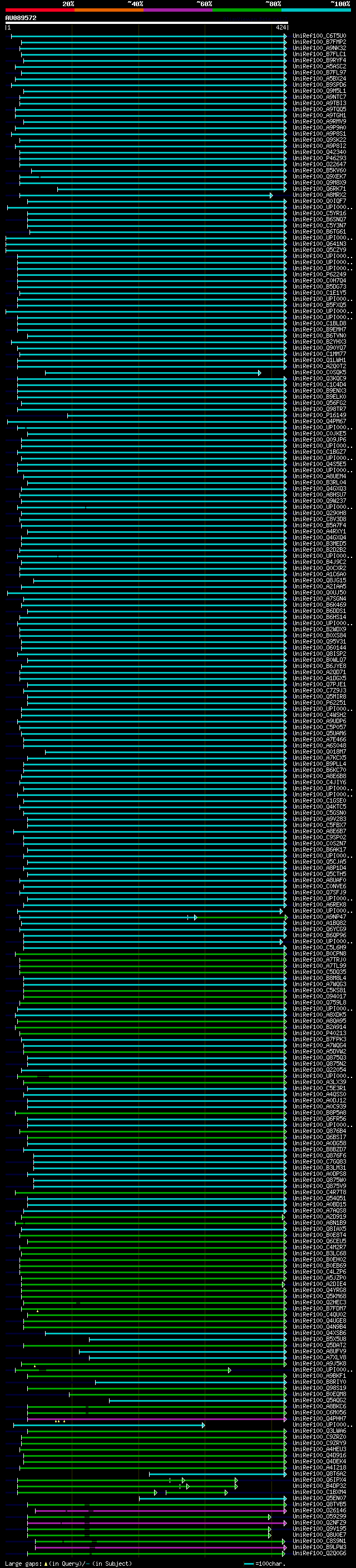Image resolution: width=356 pixels, height=1568 pixels.
Task: Click the purple ~60% identity legend segment
Action: point(177,10)
